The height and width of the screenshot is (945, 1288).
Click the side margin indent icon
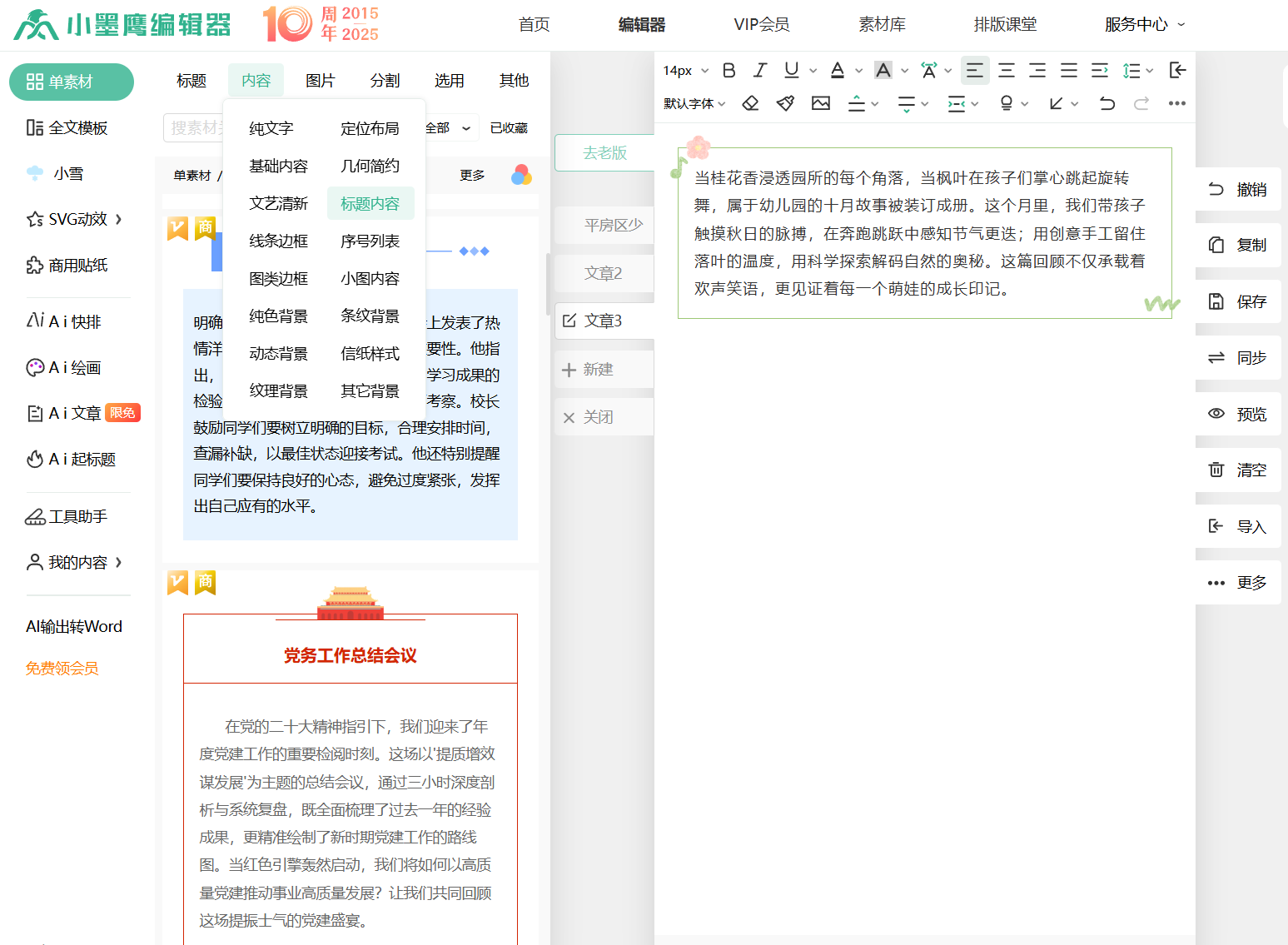[957, 103]
